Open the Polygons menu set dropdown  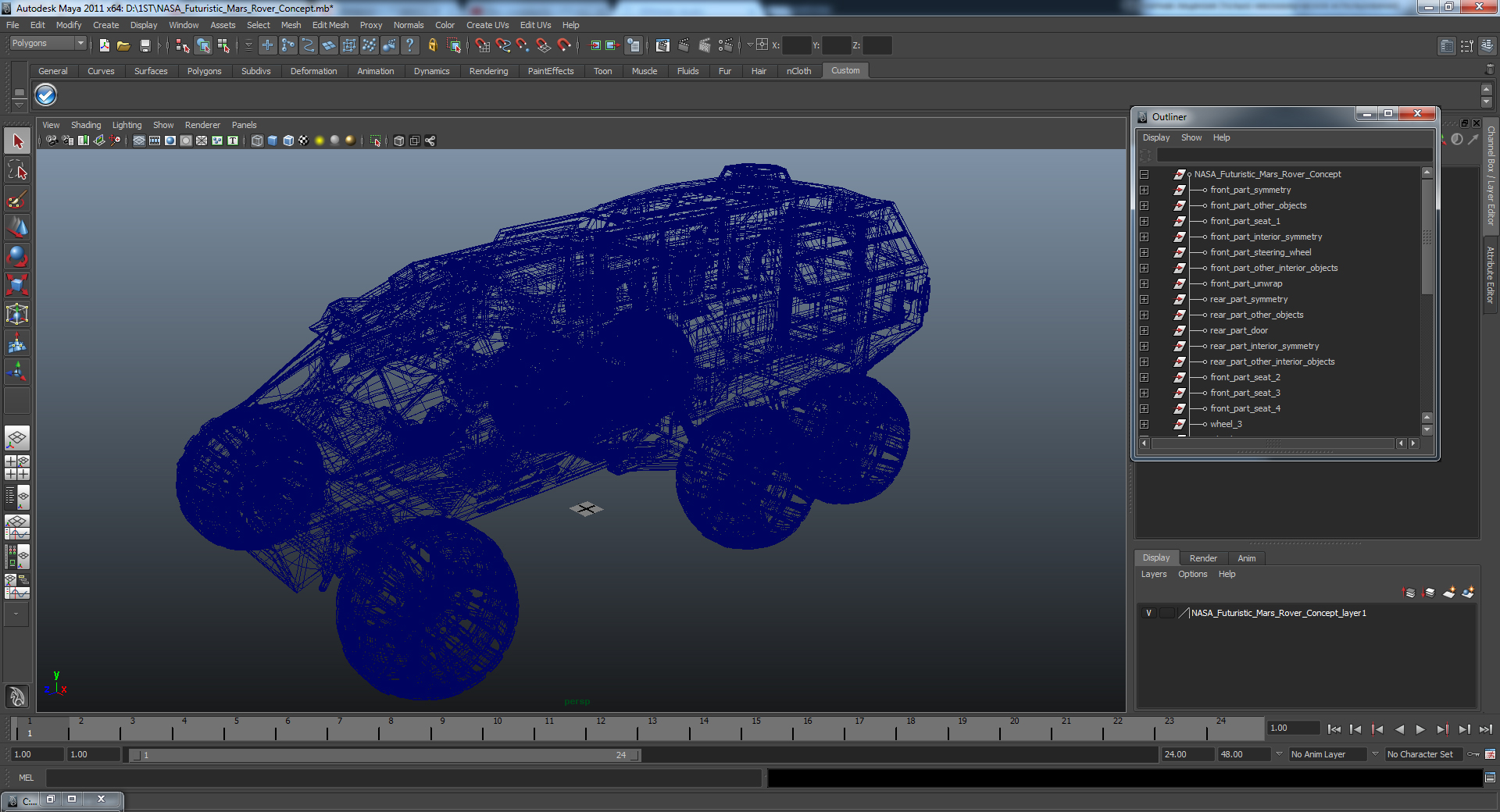[x=47, y=43]
